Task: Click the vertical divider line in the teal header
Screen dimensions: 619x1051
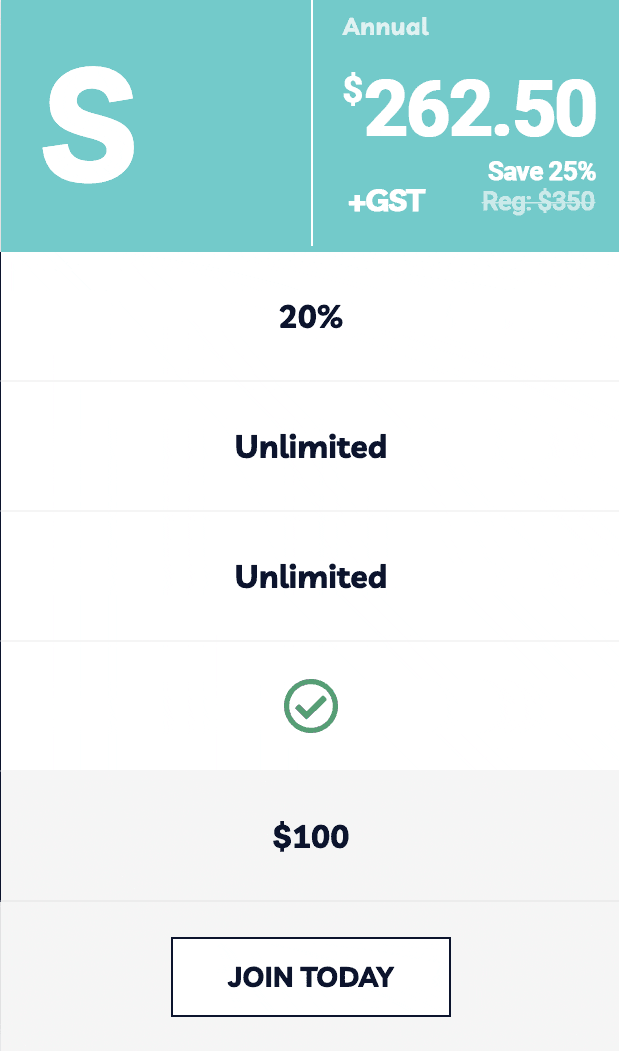Action: pyautogui.click(x=312, y=123)
